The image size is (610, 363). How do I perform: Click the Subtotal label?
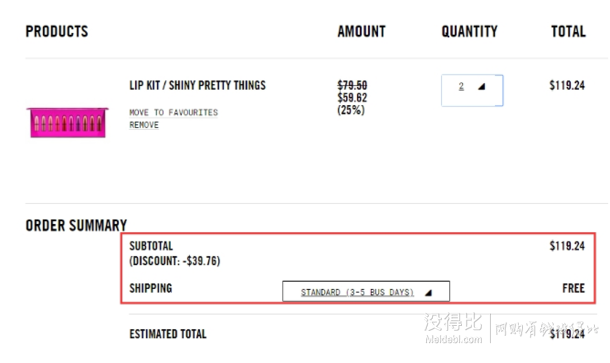[151, 246]
